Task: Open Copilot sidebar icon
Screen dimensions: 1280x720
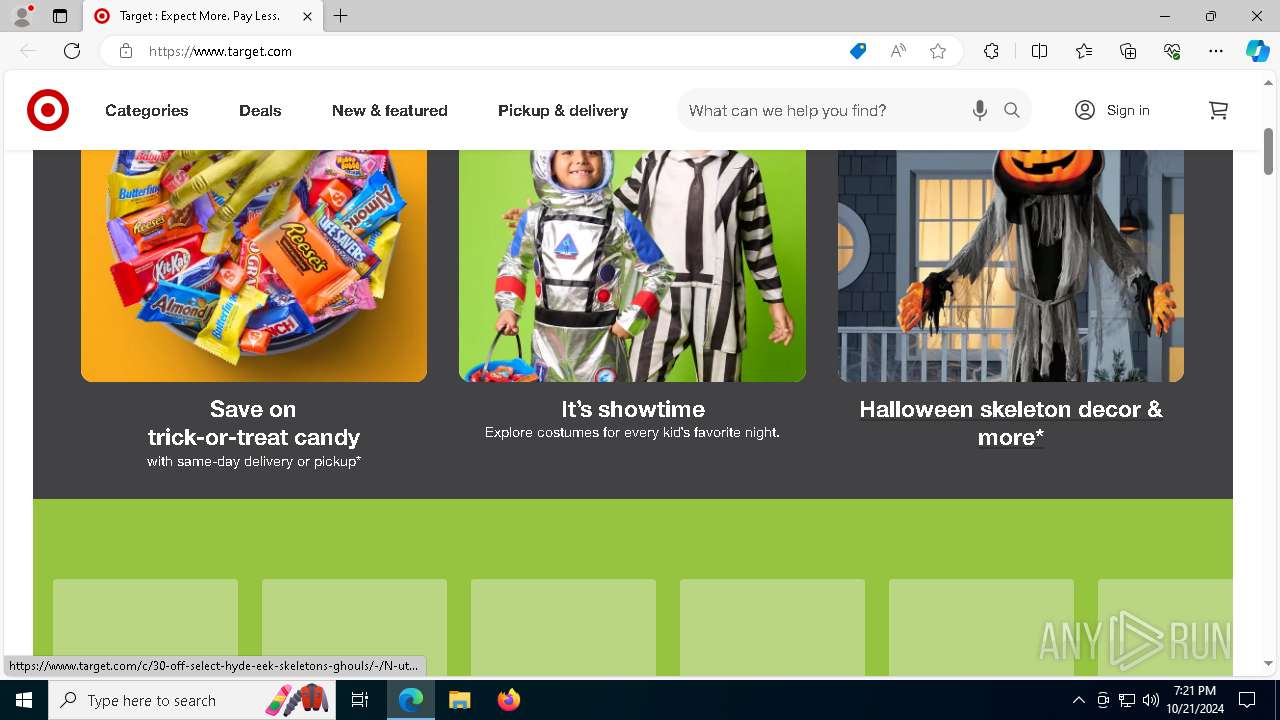Action: [1257, 51]
